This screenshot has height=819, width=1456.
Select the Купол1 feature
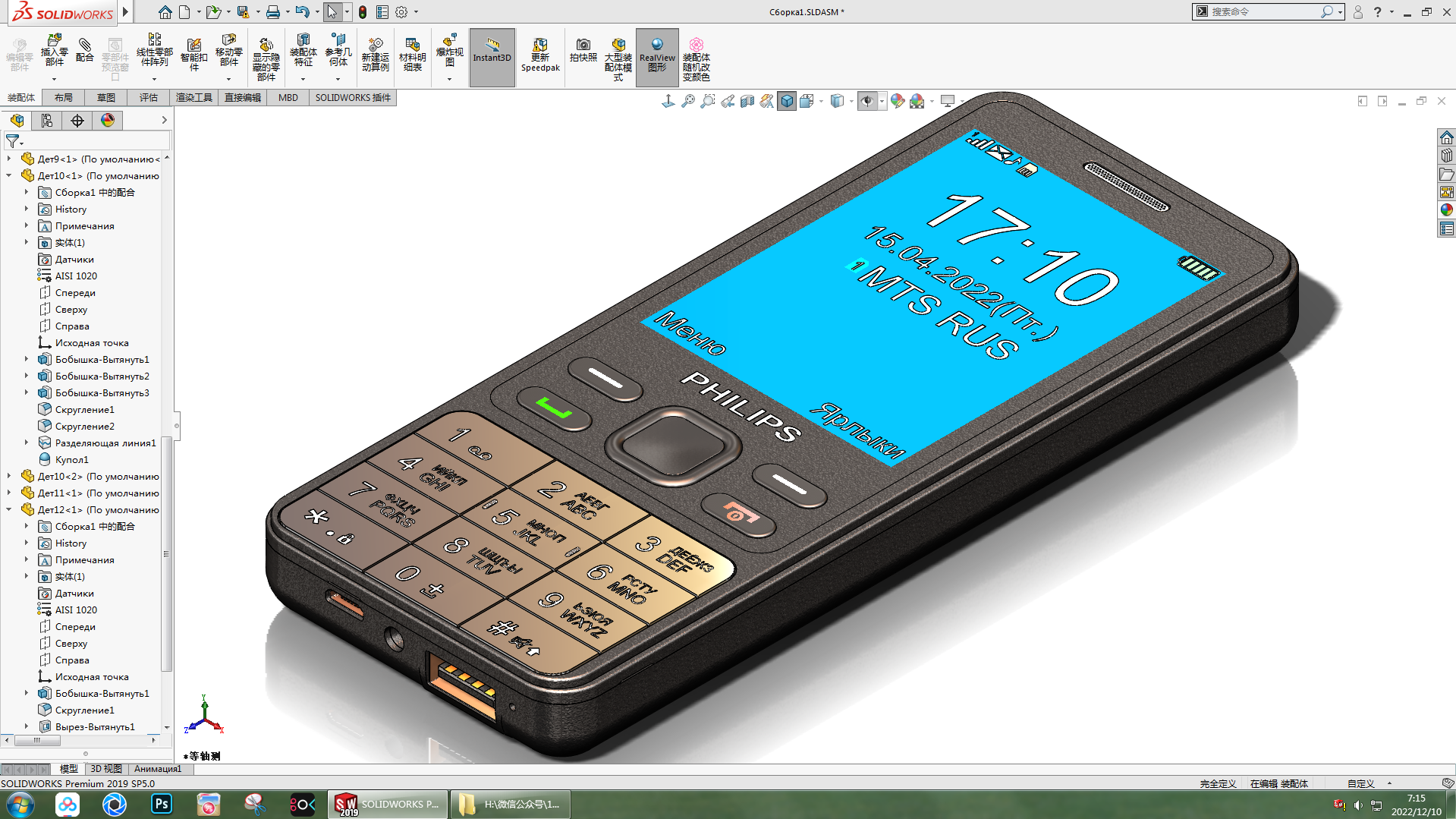coord(64,459)
